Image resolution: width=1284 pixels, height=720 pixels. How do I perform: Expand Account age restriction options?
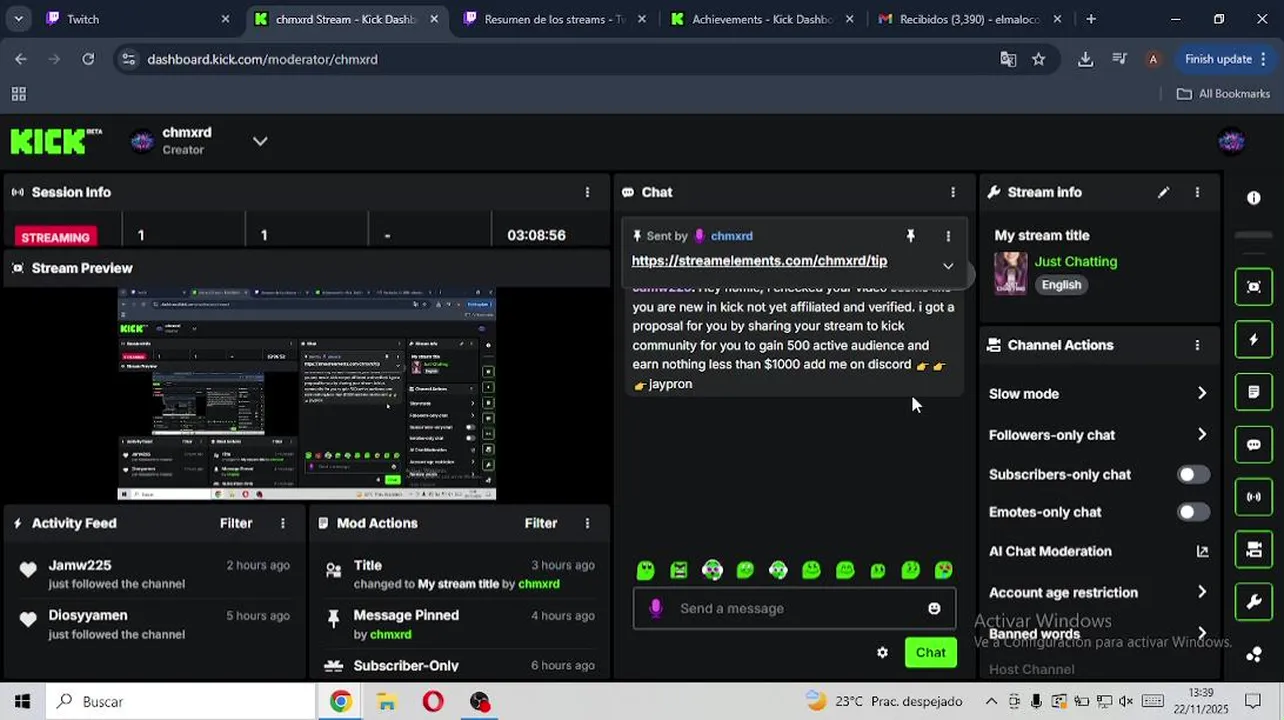coord(1201,593)
